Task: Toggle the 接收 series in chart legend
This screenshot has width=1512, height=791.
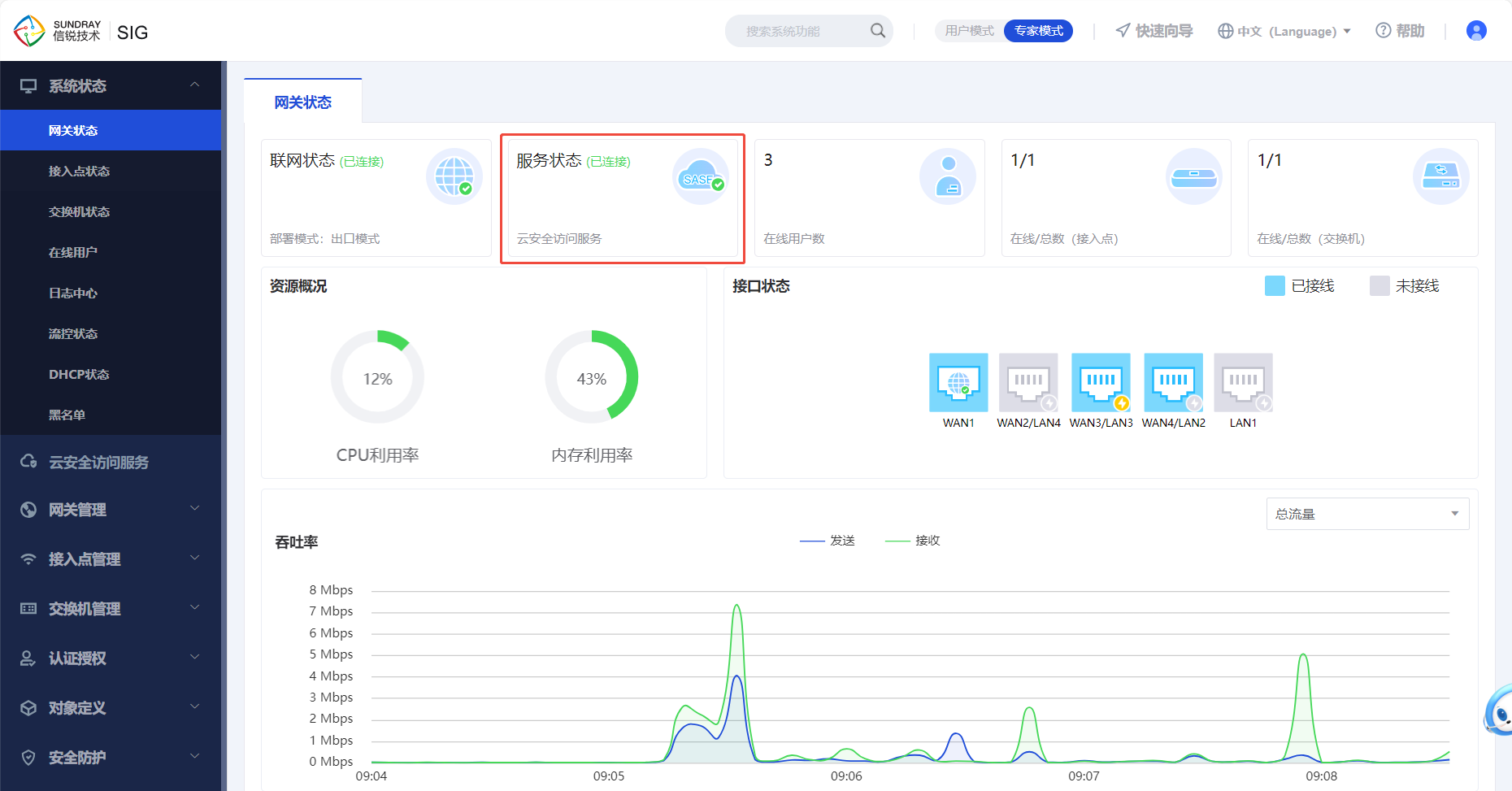Action: (x=913, y=541)
